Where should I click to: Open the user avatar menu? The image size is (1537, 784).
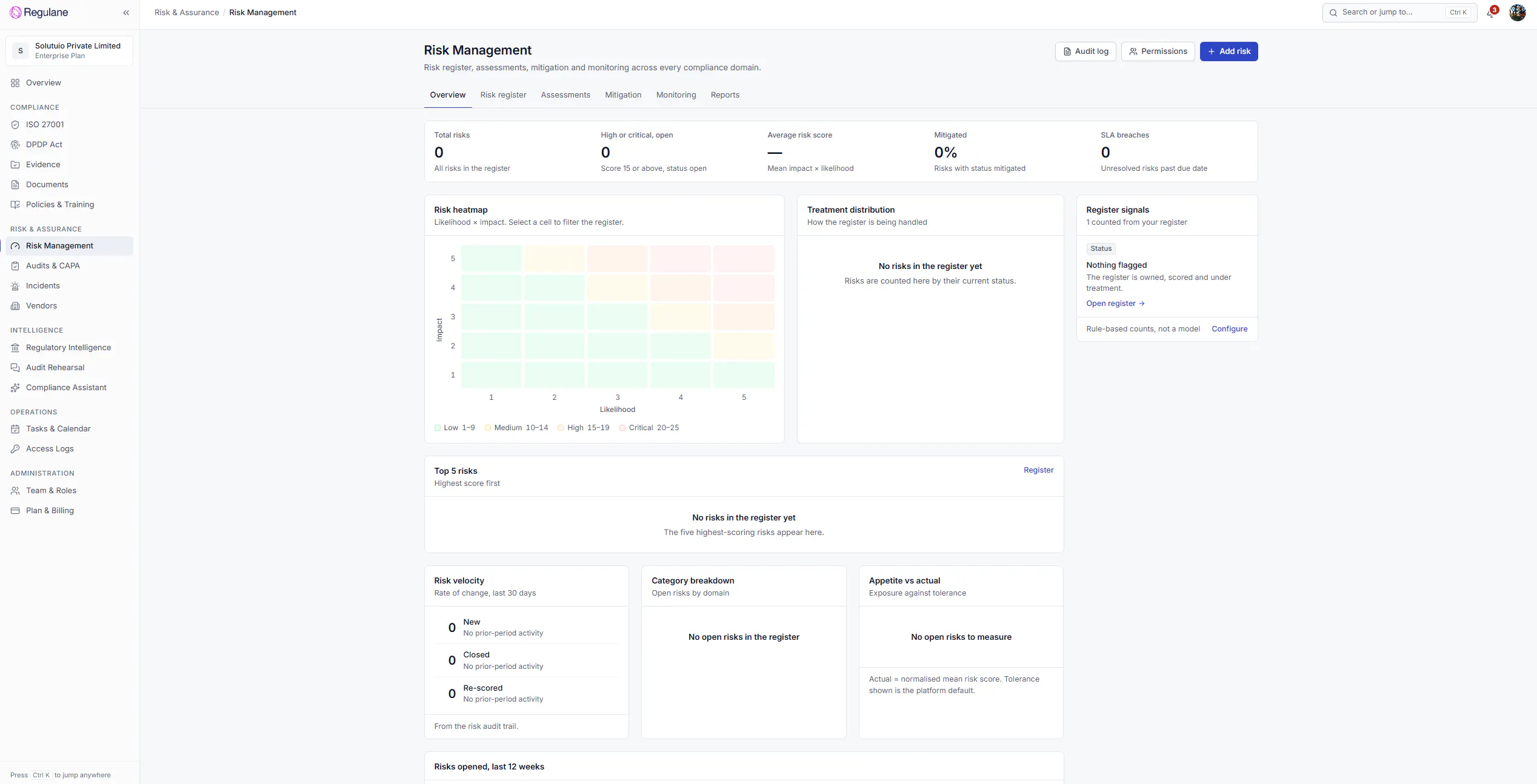pos(1517,12)
